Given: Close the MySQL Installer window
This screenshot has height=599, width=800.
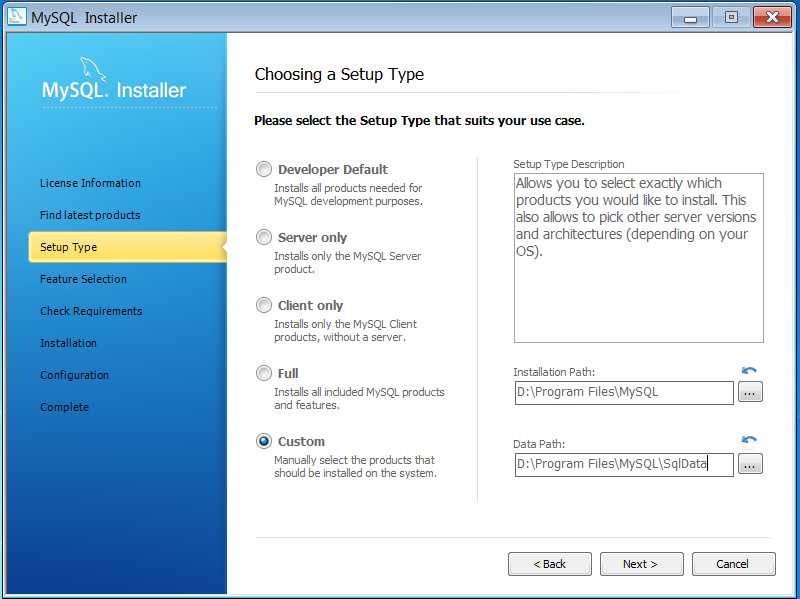Looking at the screenshot, I should (x=772, y=17).
